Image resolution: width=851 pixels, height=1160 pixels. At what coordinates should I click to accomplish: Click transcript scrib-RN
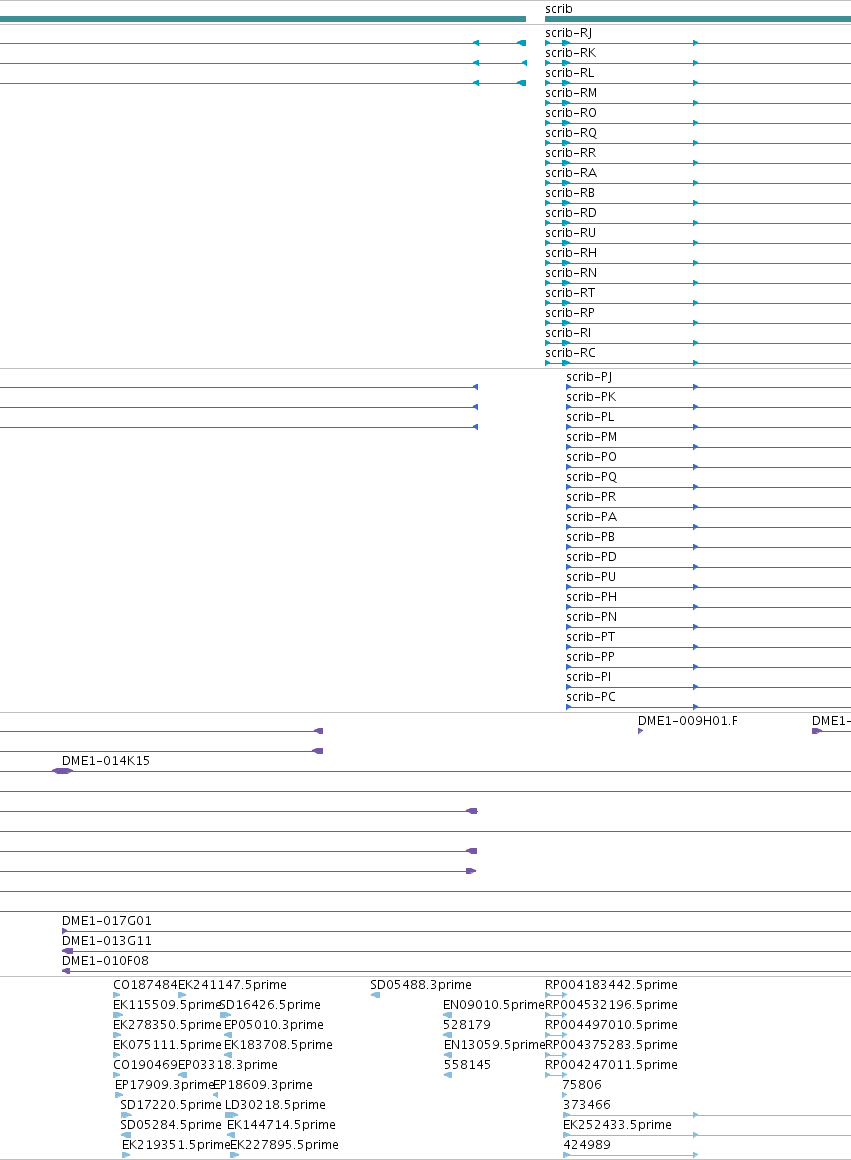pyautogui.click(x=571, y=272)
